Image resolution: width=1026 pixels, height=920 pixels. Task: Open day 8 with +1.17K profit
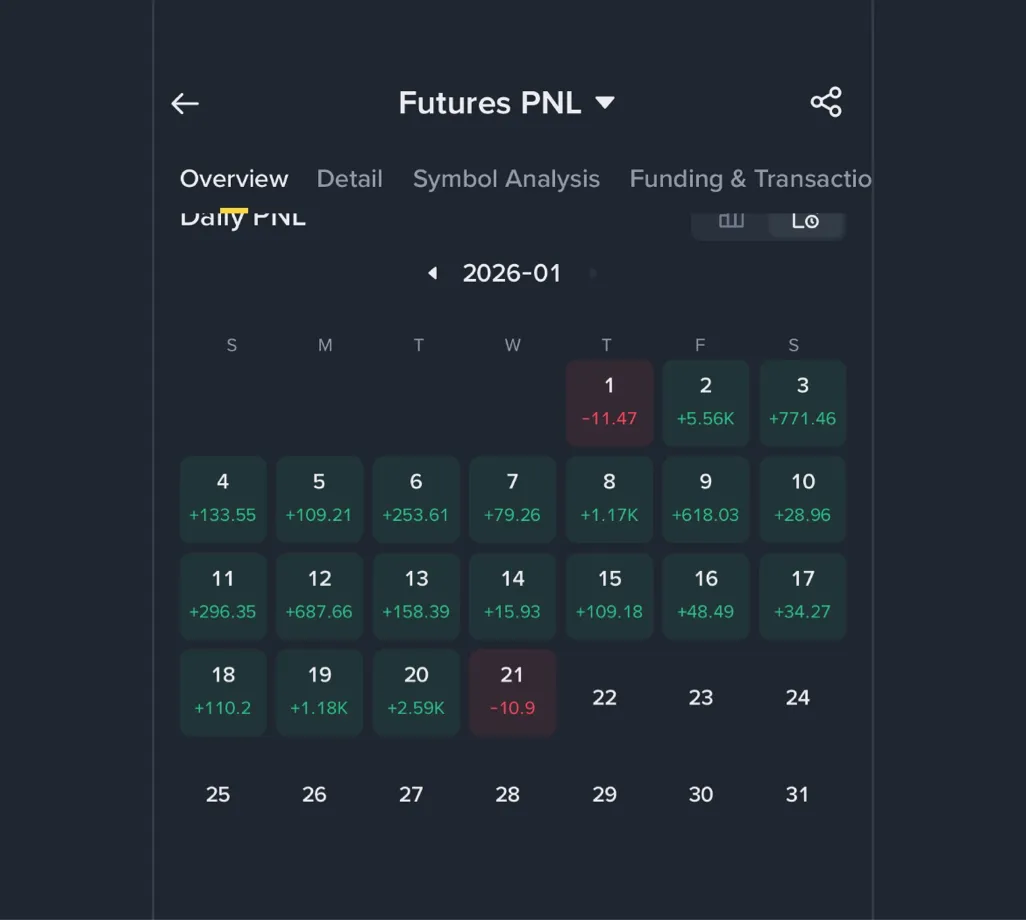(609, 498)
